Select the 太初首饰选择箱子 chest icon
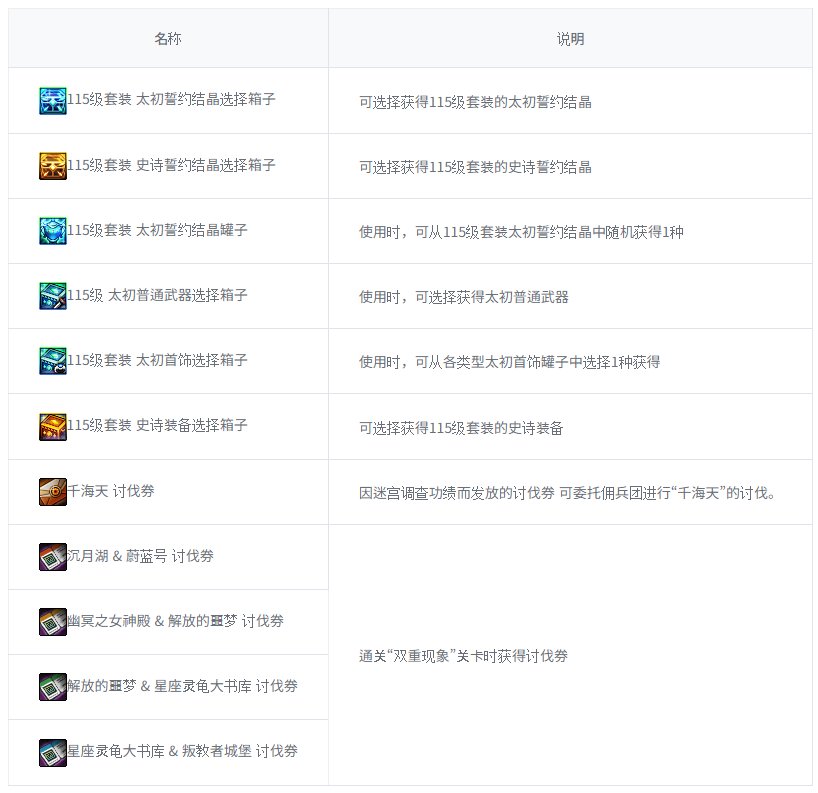The width and height of the screenshot is (818, 793). pos(53,361)
